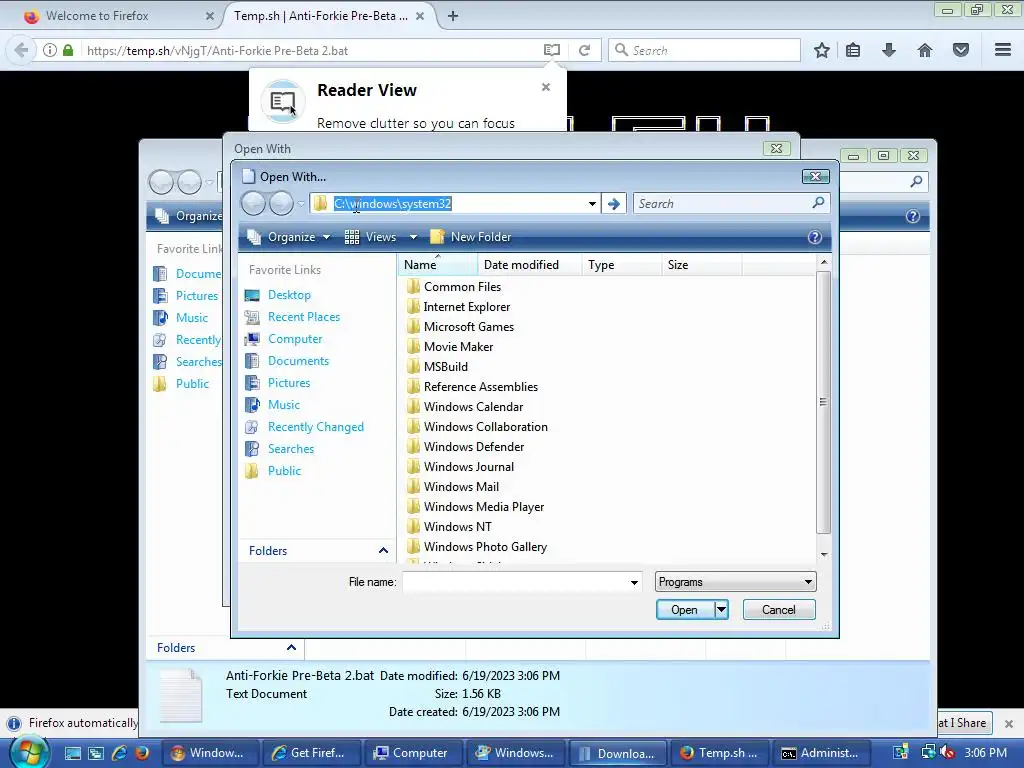Open the Organize menu in dialog
The width and height of the screenshot is (1024, 768).
click(x=289, y=237)
